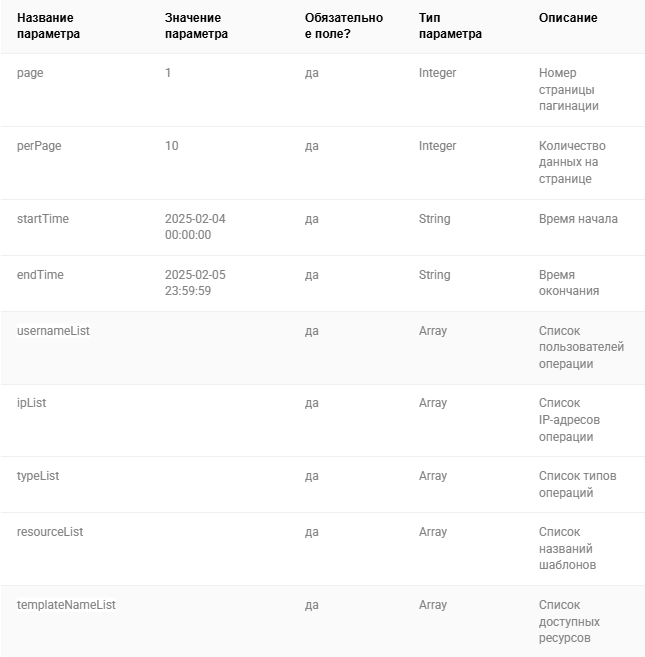Select the highlighted 'templateNameList' parameter name
This screenshot has width=645, height=657.
point(66,605)
